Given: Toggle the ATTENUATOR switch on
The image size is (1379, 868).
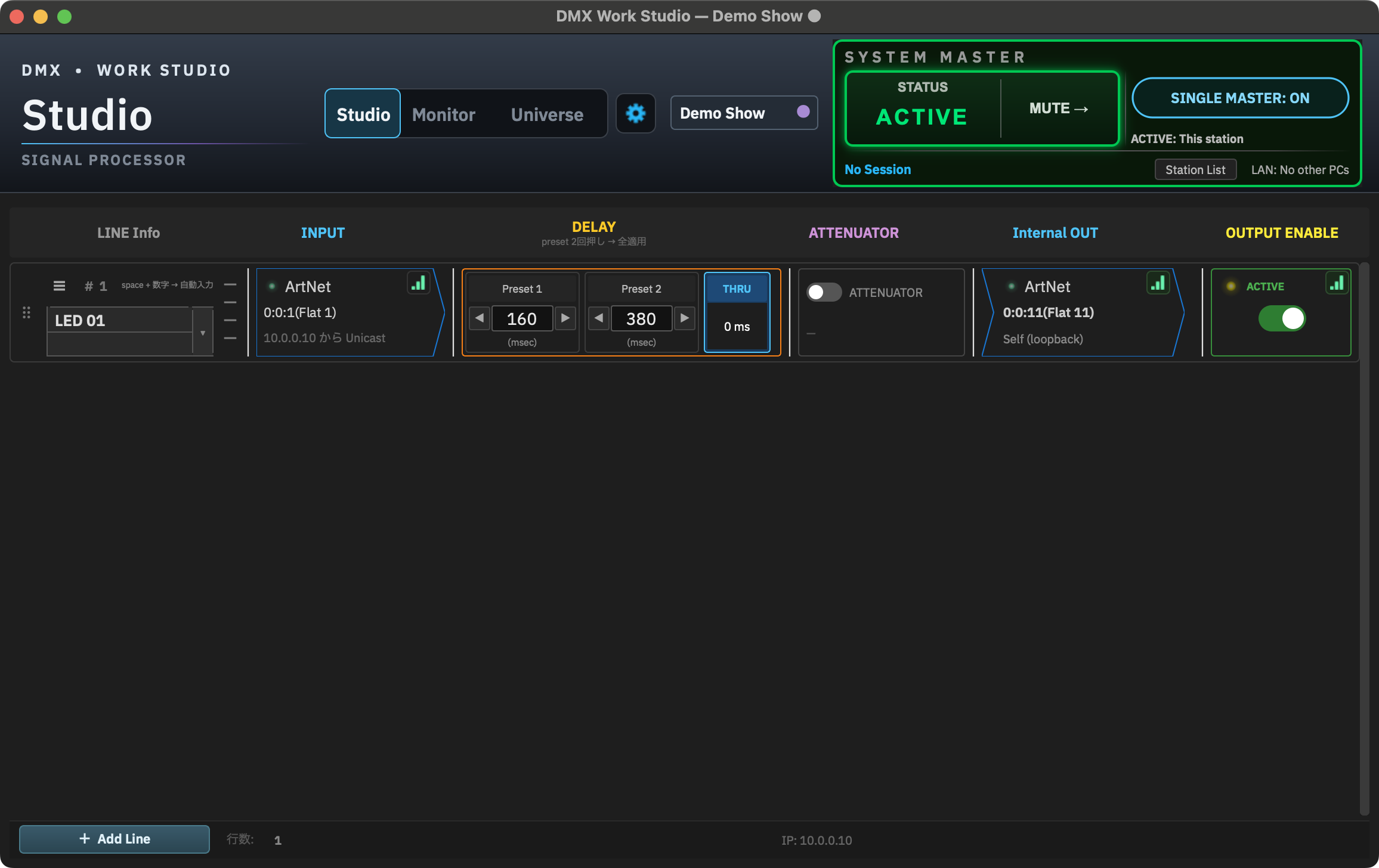Looking at the screenshot, I should tap(824, 292).
